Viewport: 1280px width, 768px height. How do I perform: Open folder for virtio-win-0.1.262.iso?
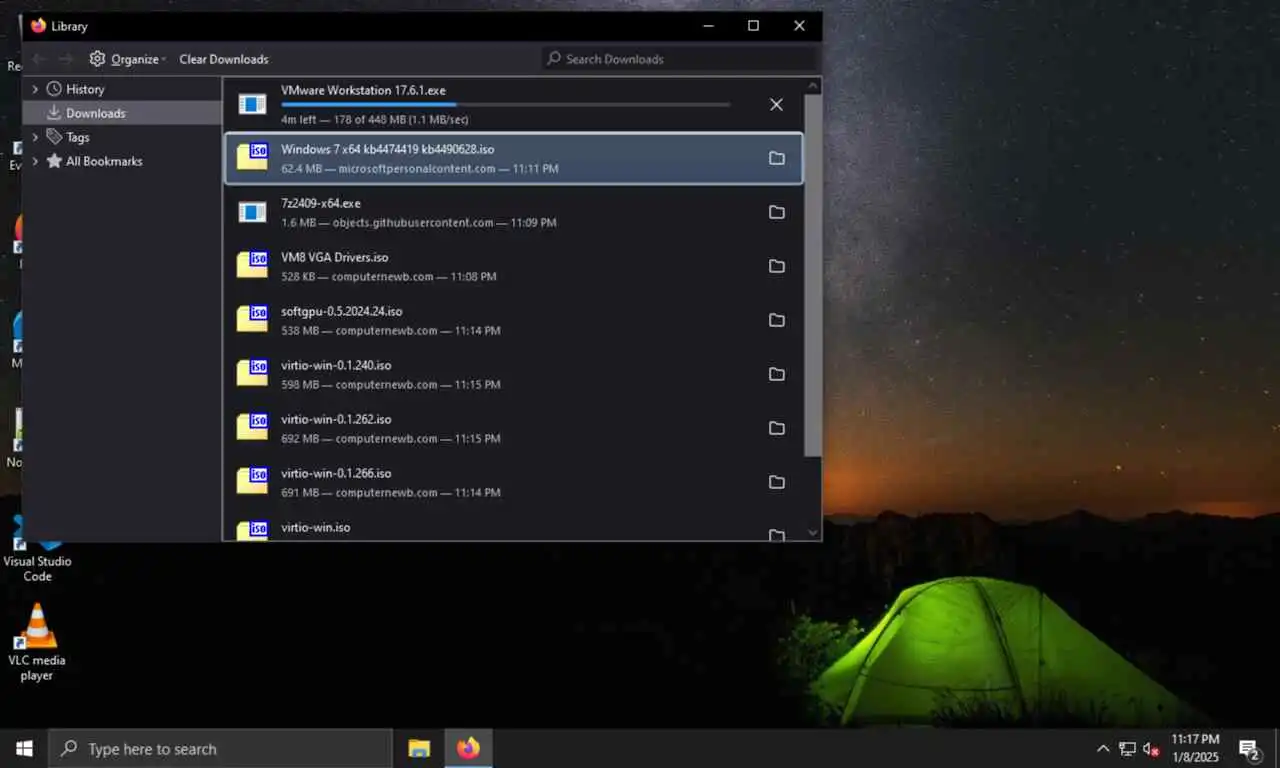click(x=776, y=428)
